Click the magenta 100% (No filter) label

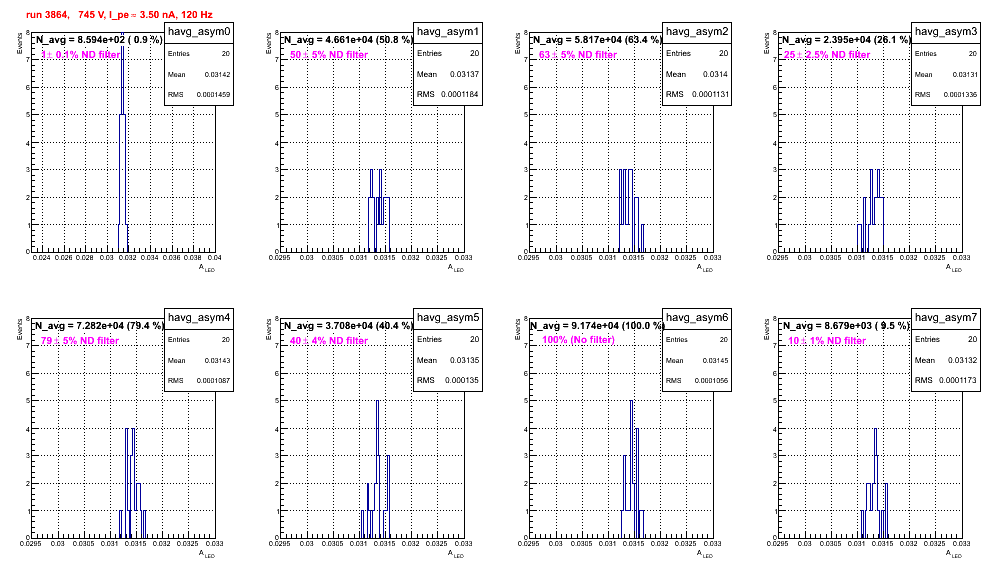(579, 340)
